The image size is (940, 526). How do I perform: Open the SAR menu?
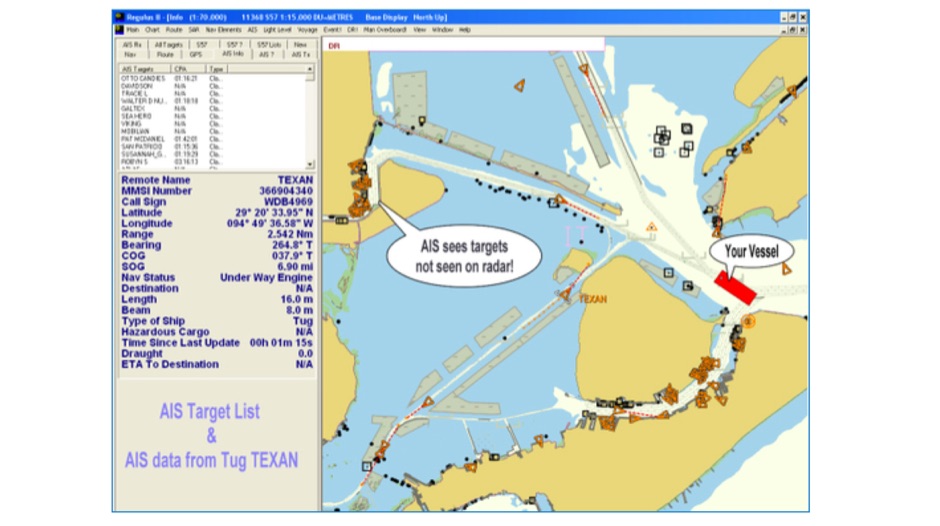pos(194,29)
